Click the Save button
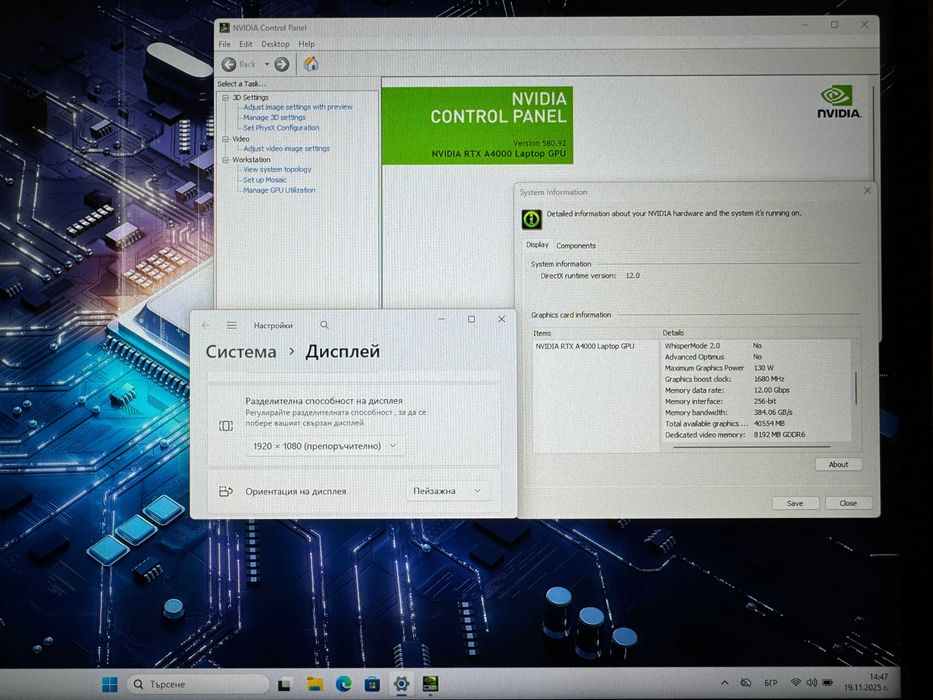The width and height of the screenshot is (933, 700). tap(795, 503)
